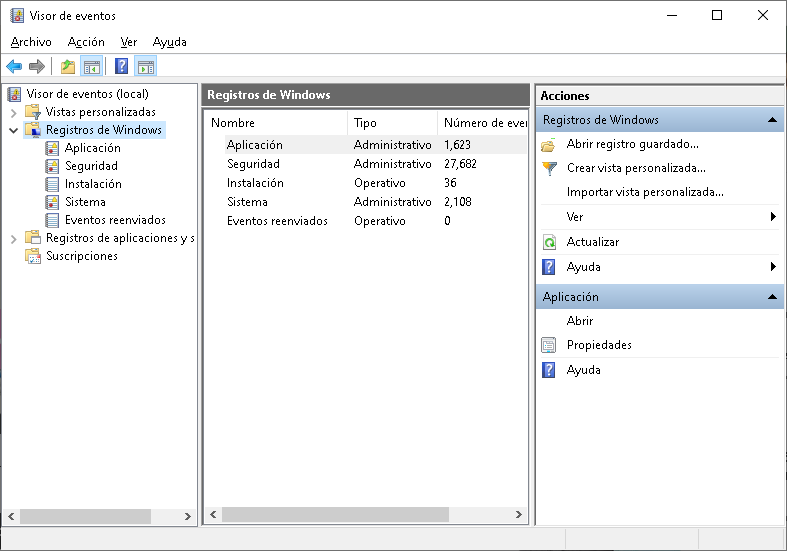
Task: Click the Sistema log icon in tree
Action: click(x=52, y=202)
